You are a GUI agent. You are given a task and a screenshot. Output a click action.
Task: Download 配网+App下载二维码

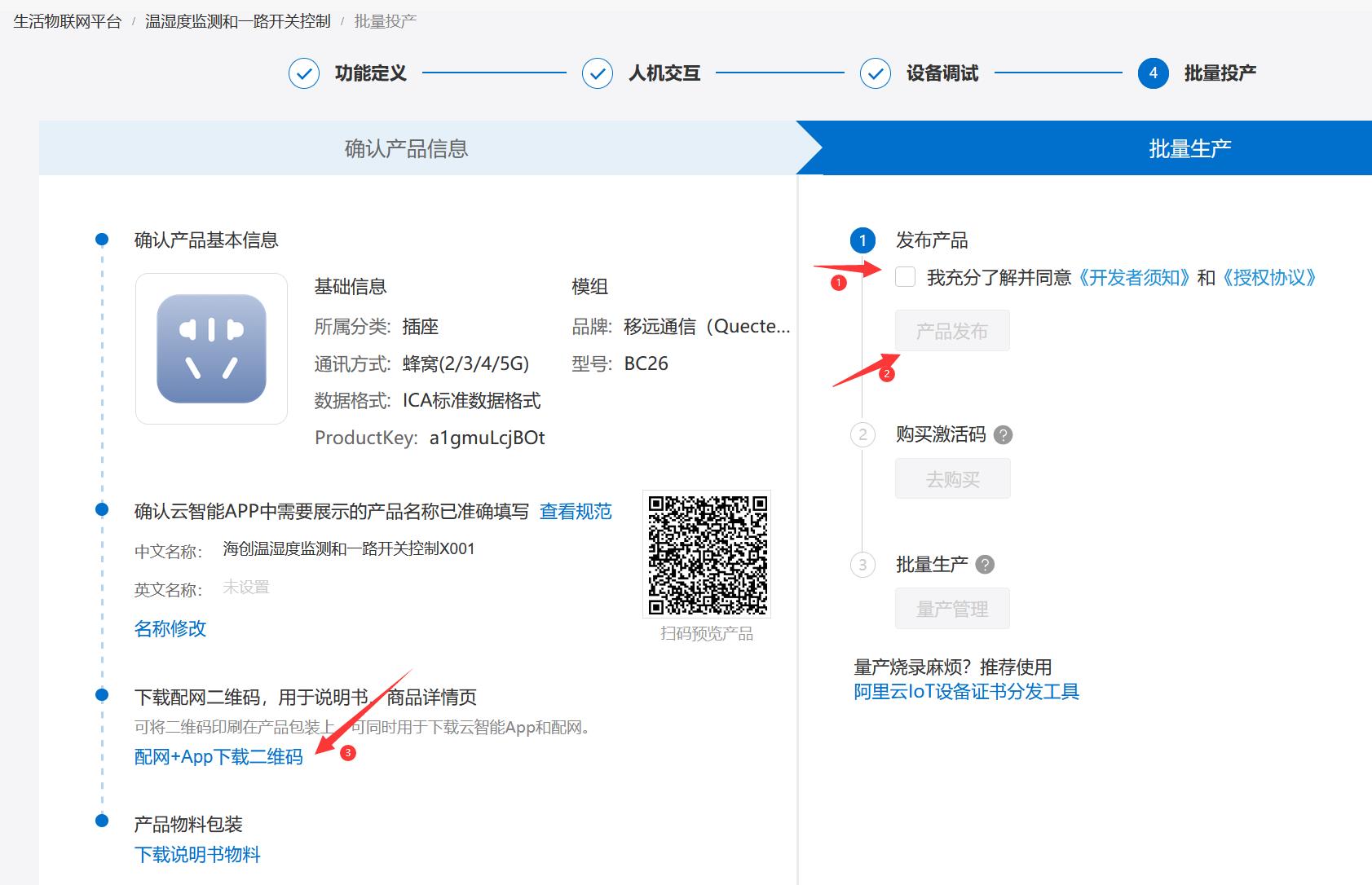[x=218, y=757]
